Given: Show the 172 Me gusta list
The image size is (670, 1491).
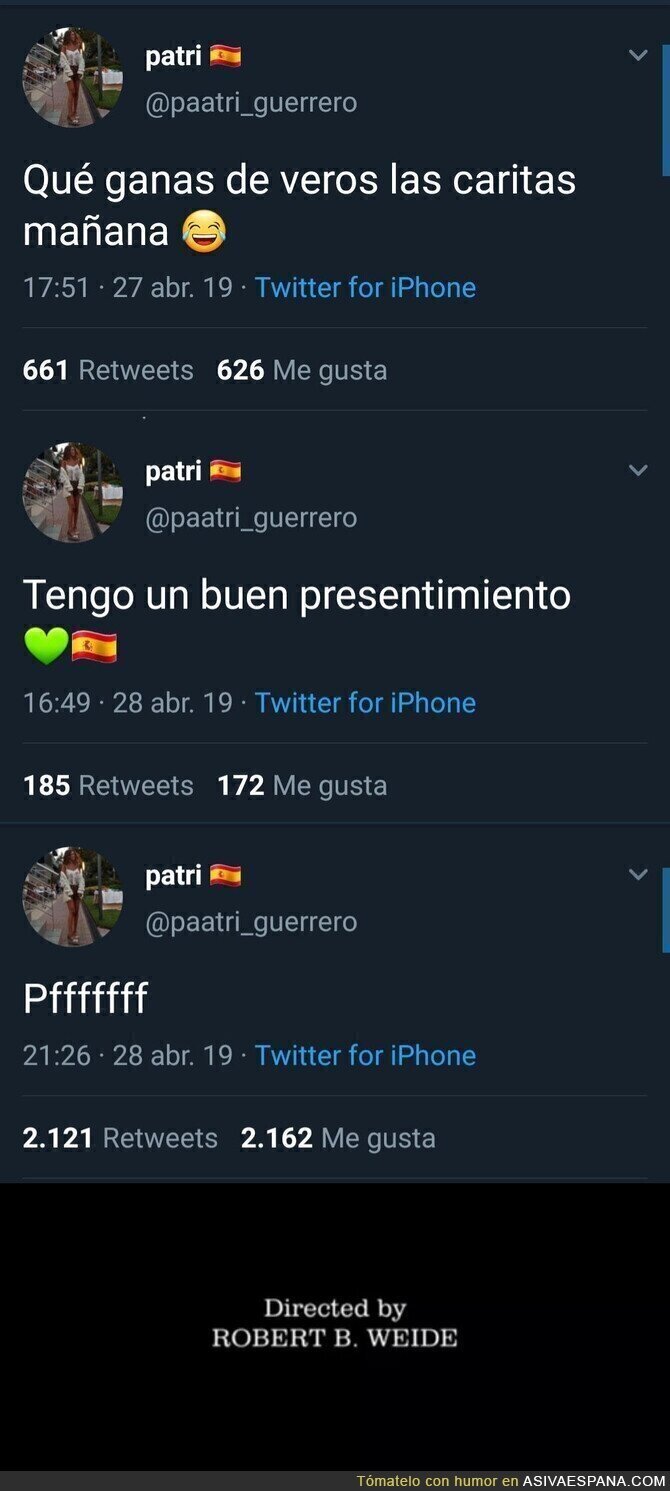Looking at the screenshot, I should pos(302,786).
